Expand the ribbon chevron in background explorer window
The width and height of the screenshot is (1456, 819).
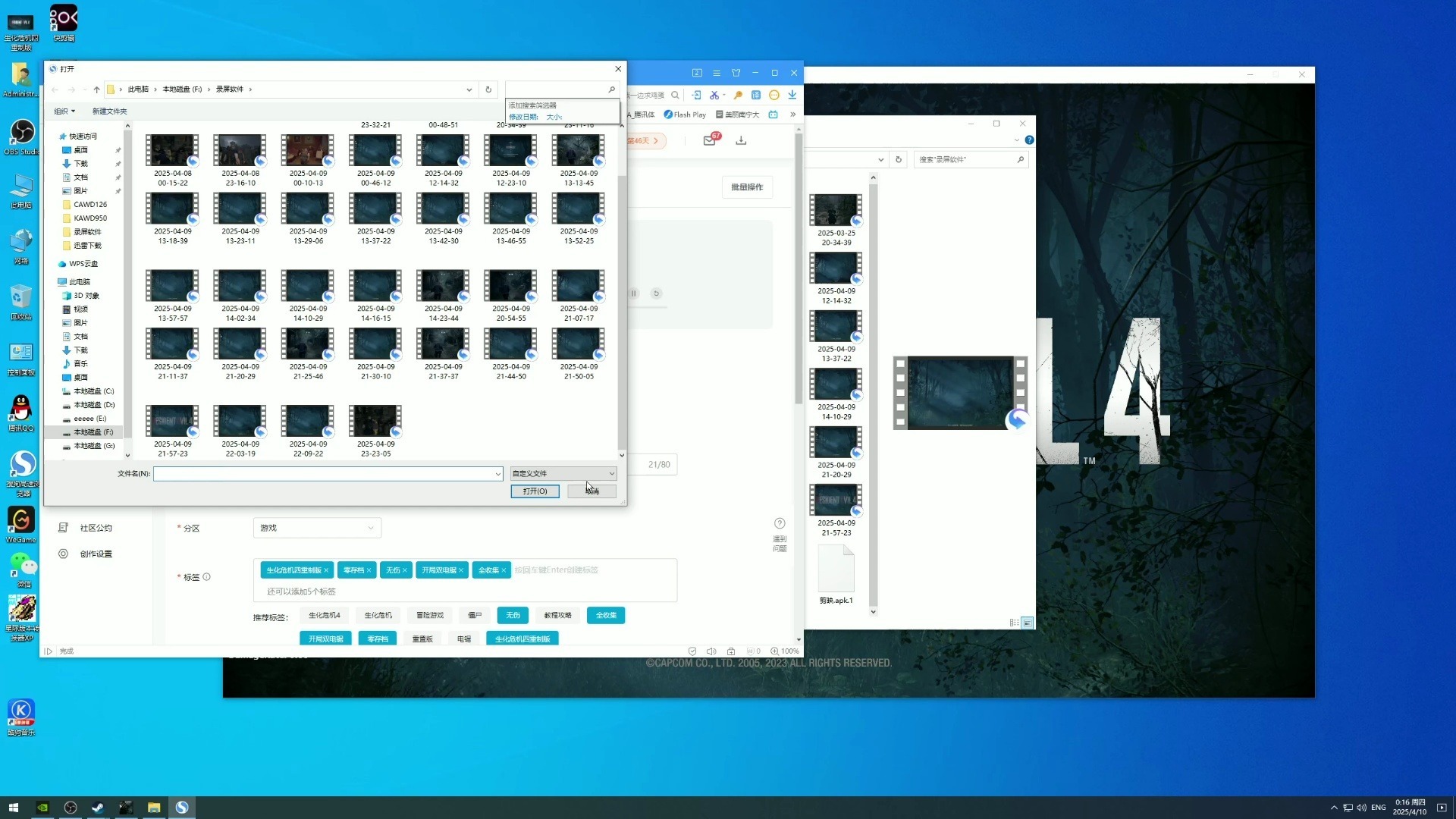click(x=1016, y=140)
